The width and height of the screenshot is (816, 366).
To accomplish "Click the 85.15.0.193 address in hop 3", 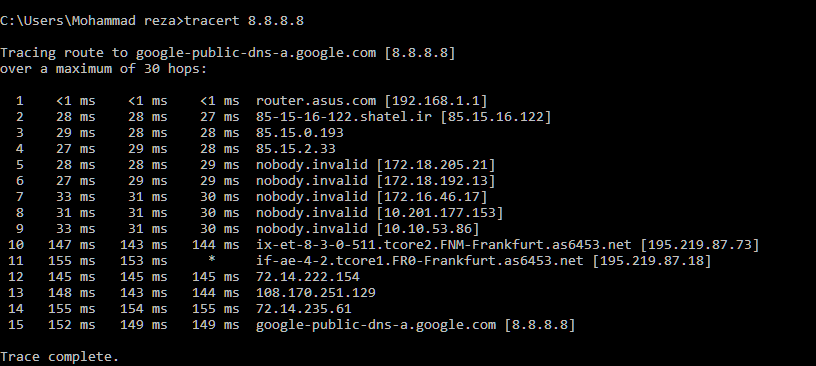I will 299,133.
